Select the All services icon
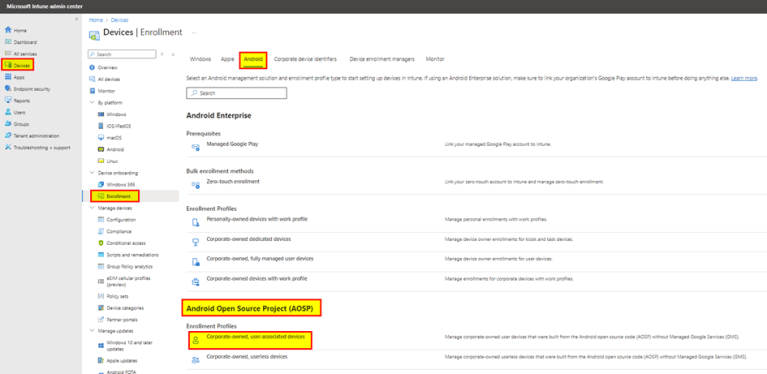 point(8,54)
